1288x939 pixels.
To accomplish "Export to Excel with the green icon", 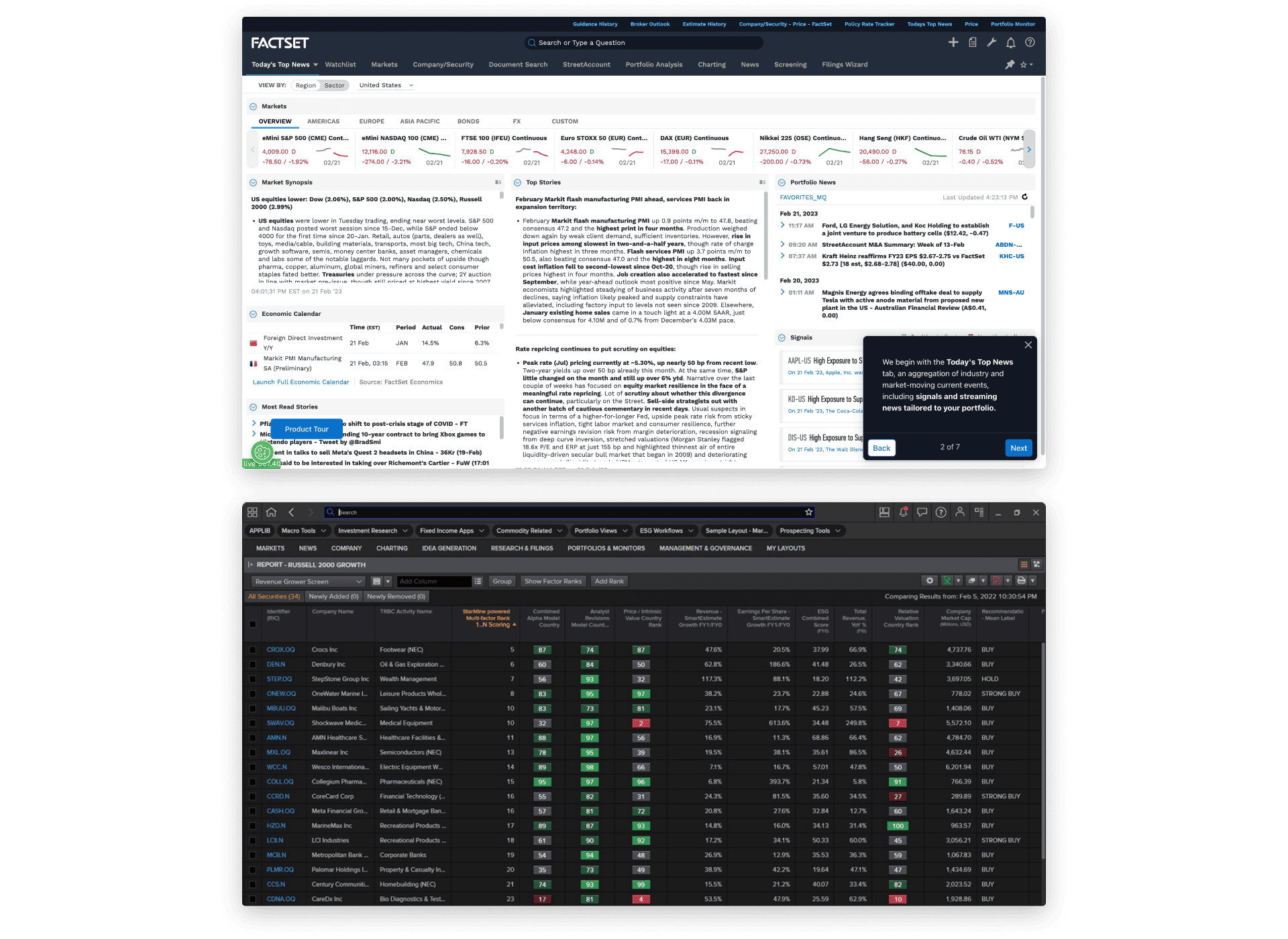I will (x=947, y=581).
